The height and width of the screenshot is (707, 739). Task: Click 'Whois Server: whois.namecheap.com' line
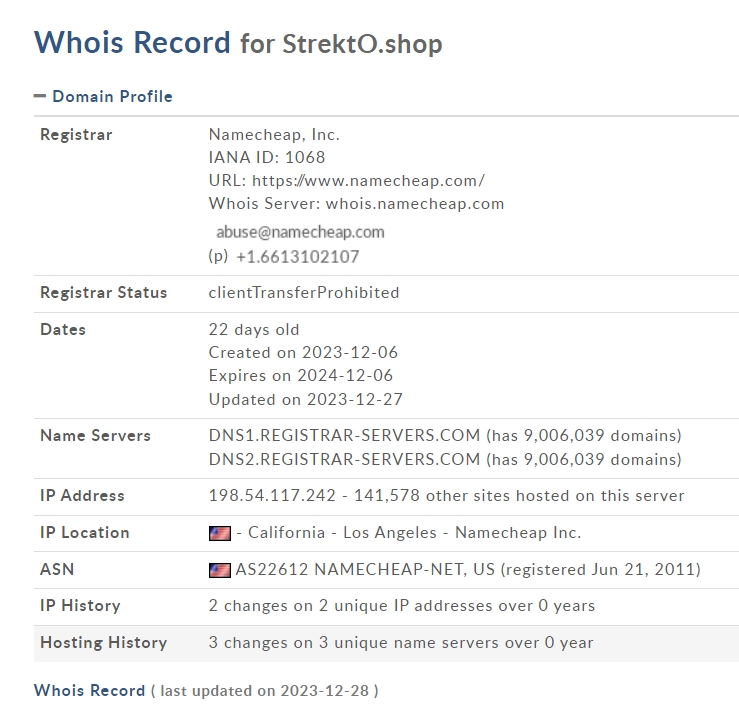[x=356, y=204]
